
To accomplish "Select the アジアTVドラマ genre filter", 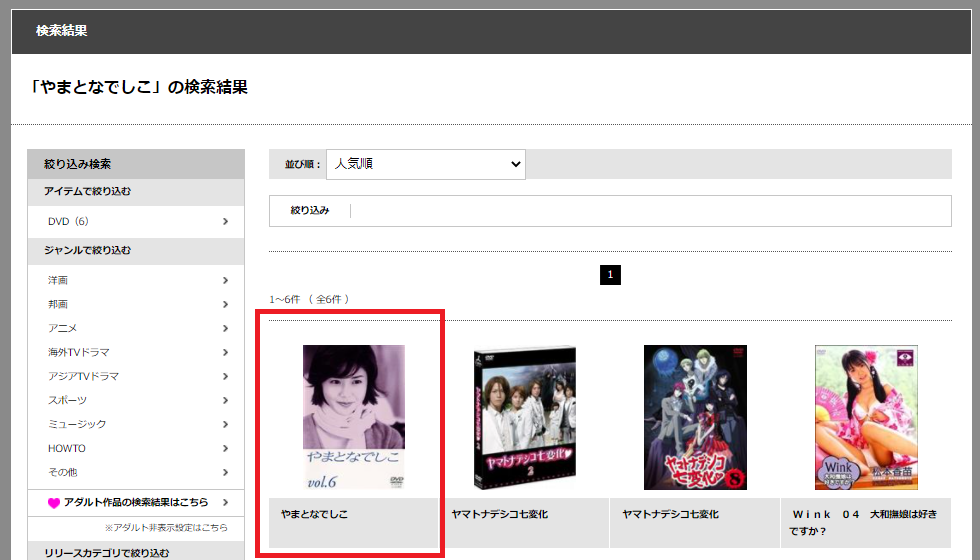I will click(136, 376).
